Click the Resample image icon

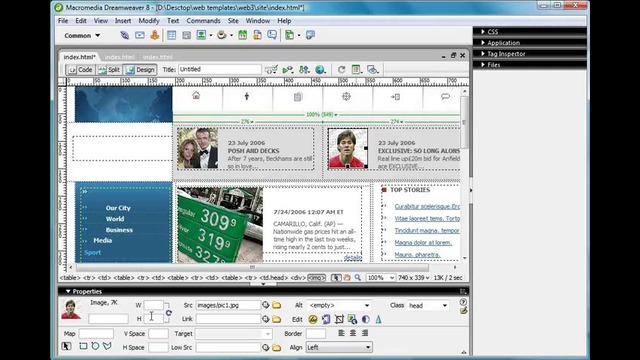click(352, 319)
